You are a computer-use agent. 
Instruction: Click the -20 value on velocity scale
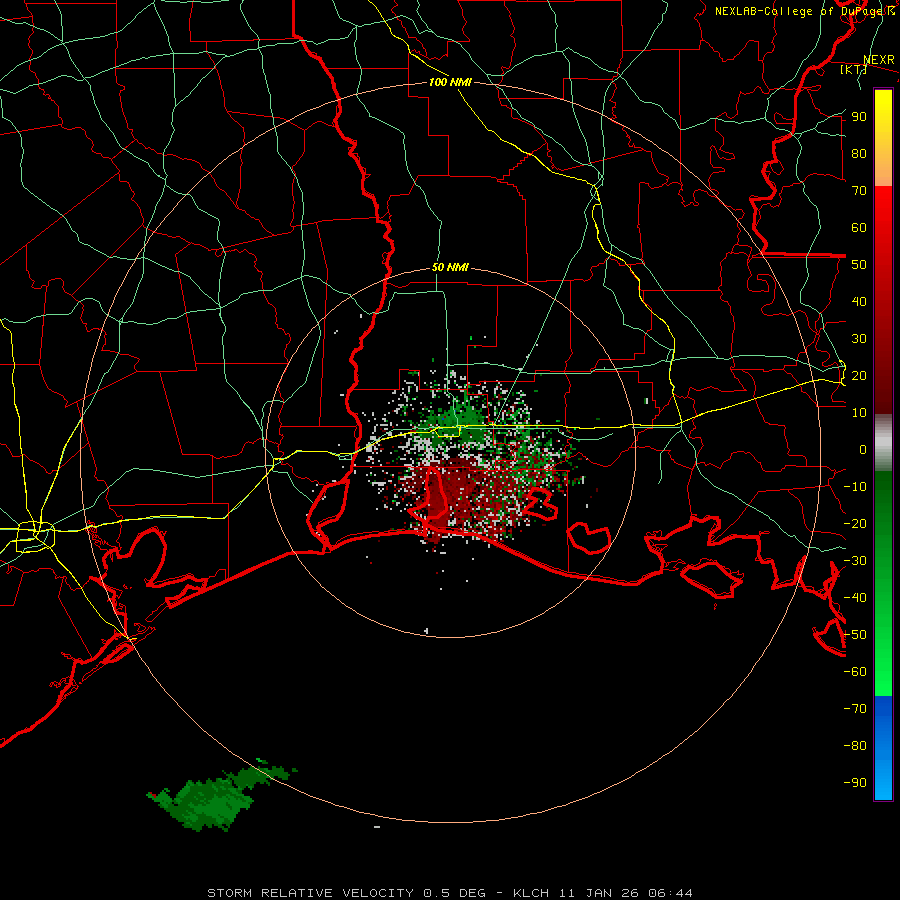pyautogui.click(x=855, y=523)
